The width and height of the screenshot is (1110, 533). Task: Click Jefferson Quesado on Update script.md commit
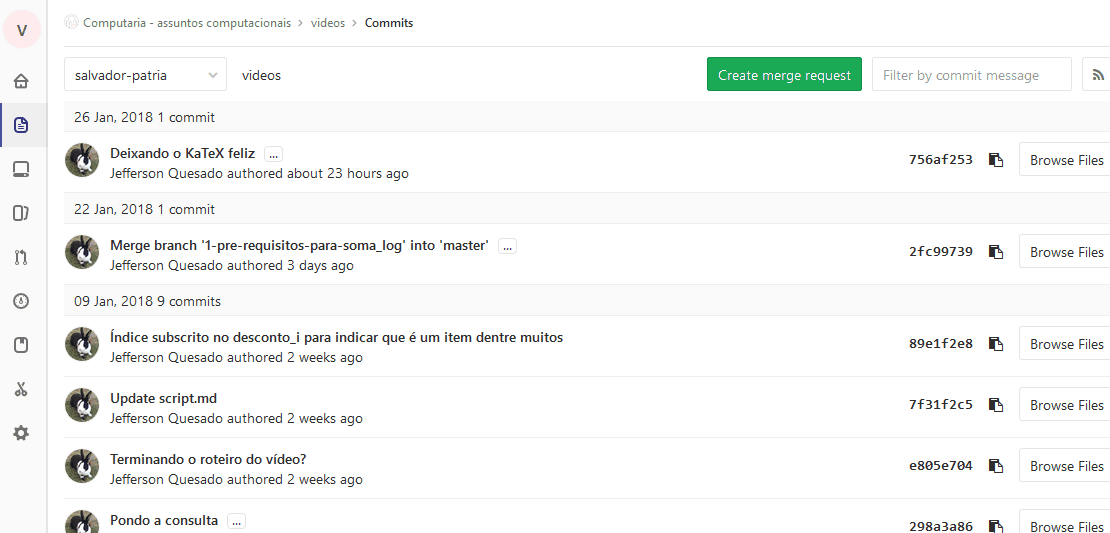[x=166, y=418]
